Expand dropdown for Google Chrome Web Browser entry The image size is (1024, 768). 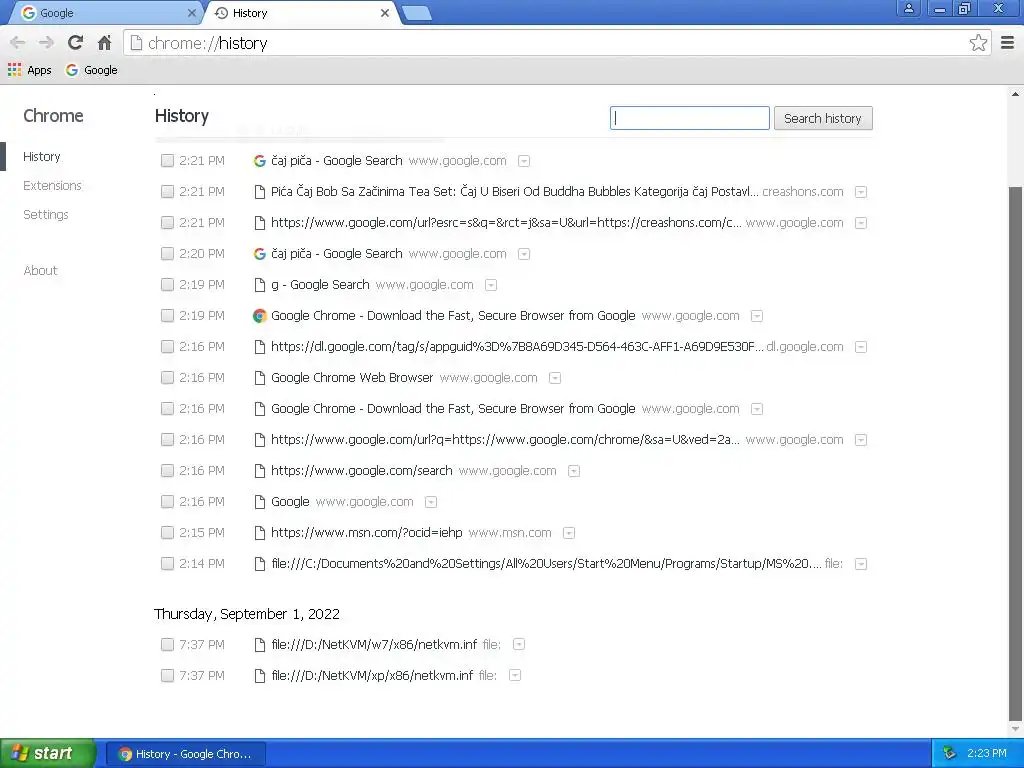point(554,378)
